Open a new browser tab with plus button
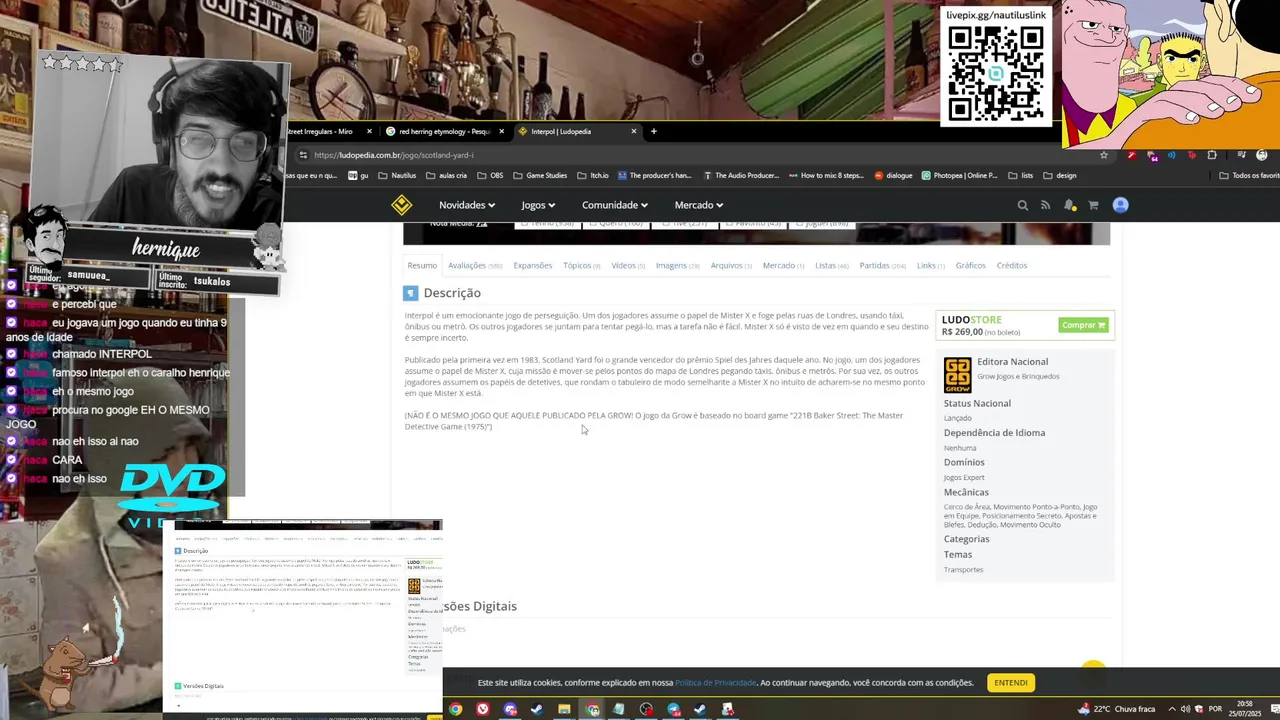1280x720 pixels. pyautogui.click(x=654, y=131)
